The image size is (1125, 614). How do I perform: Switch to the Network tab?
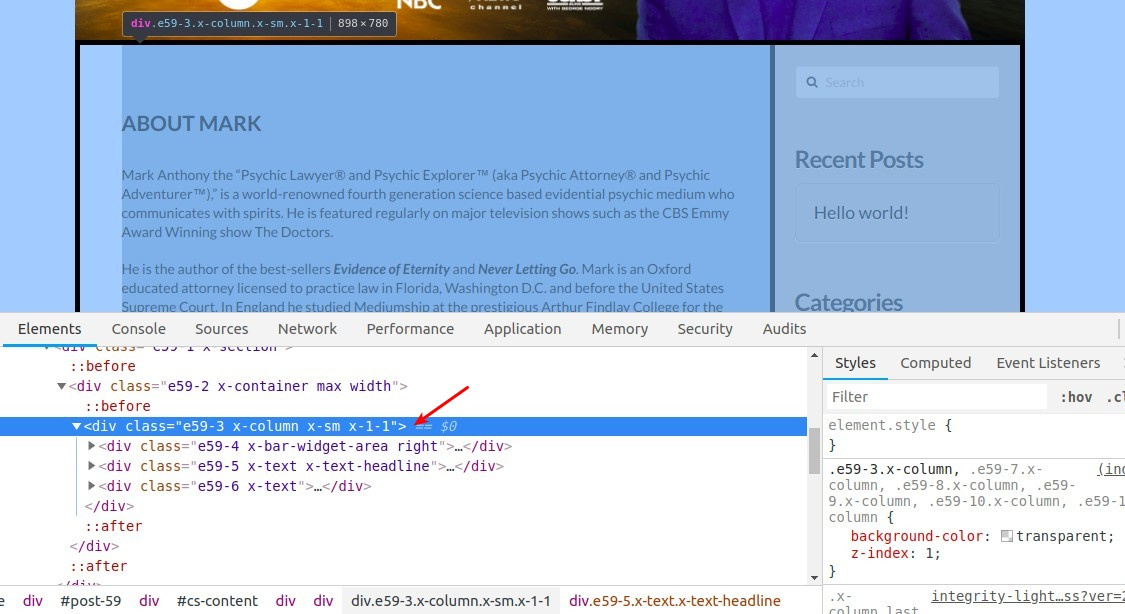(x=307, y=329)
